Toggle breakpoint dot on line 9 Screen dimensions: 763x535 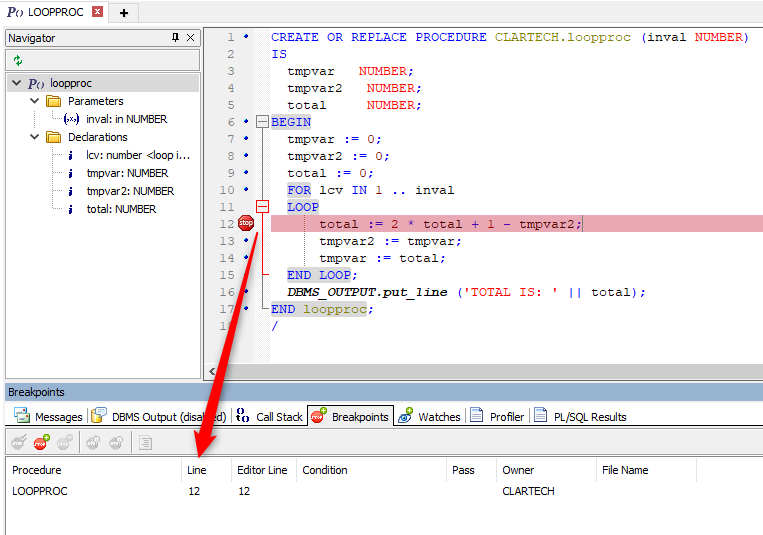click(x=246, y=172)
